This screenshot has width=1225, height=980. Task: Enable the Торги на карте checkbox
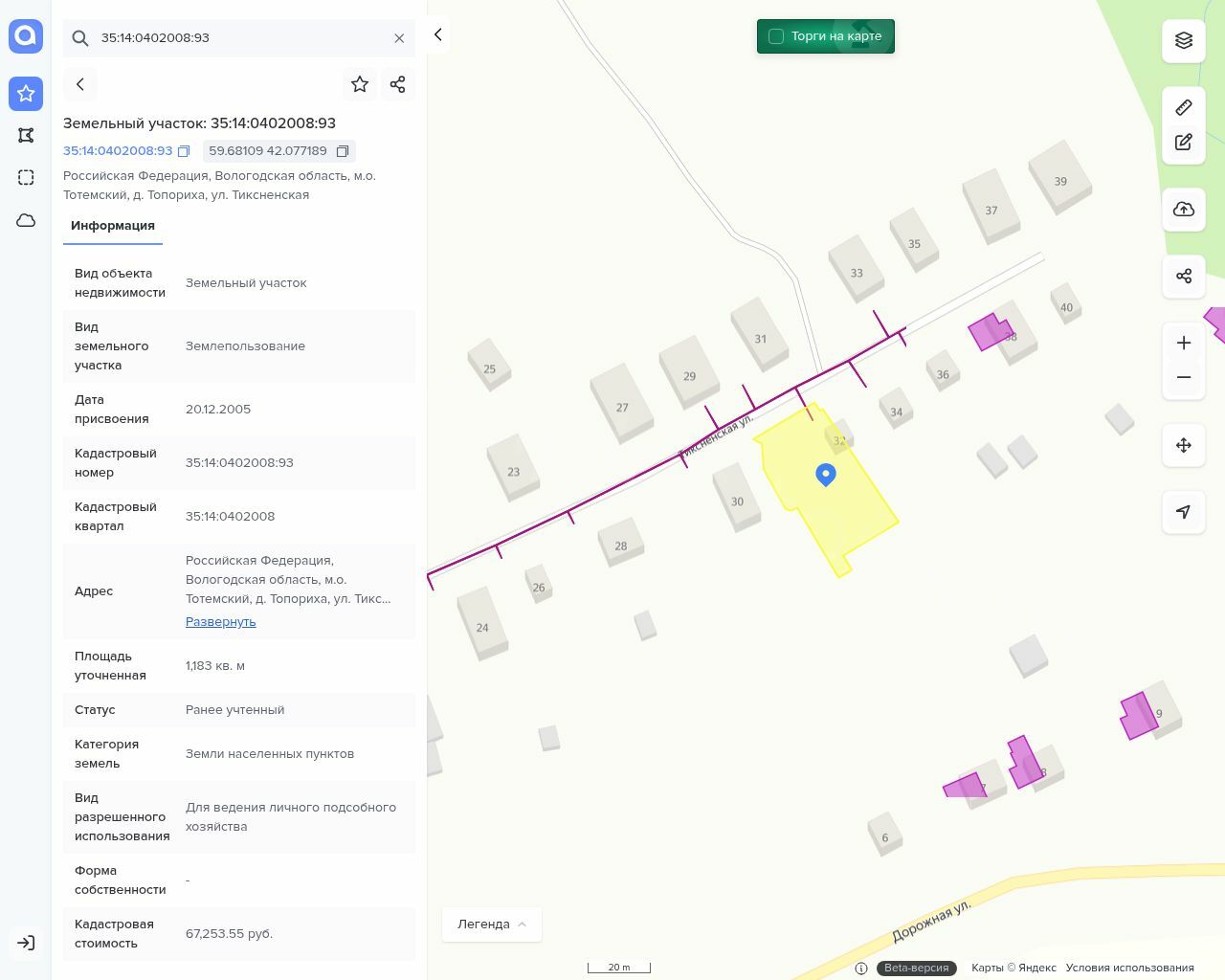[776, 36]
